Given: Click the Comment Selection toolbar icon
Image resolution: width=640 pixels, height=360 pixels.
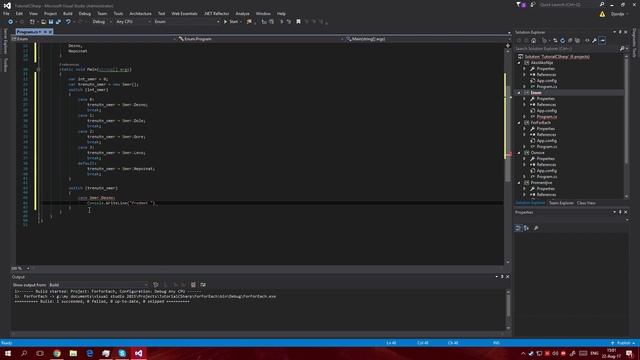Looking at the screenshot, I should click(281, 22).
